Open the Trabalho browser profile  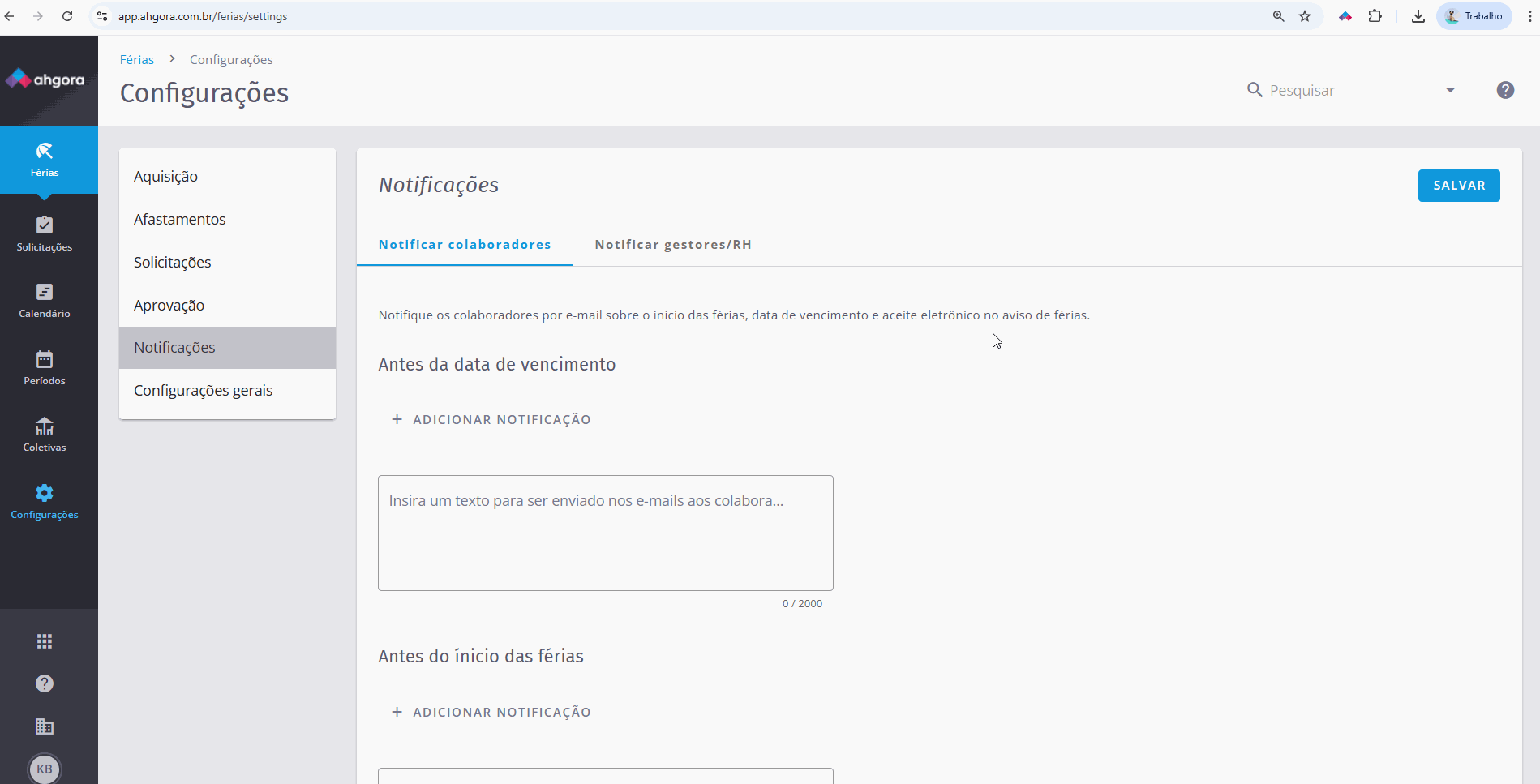pos(1474,16)
